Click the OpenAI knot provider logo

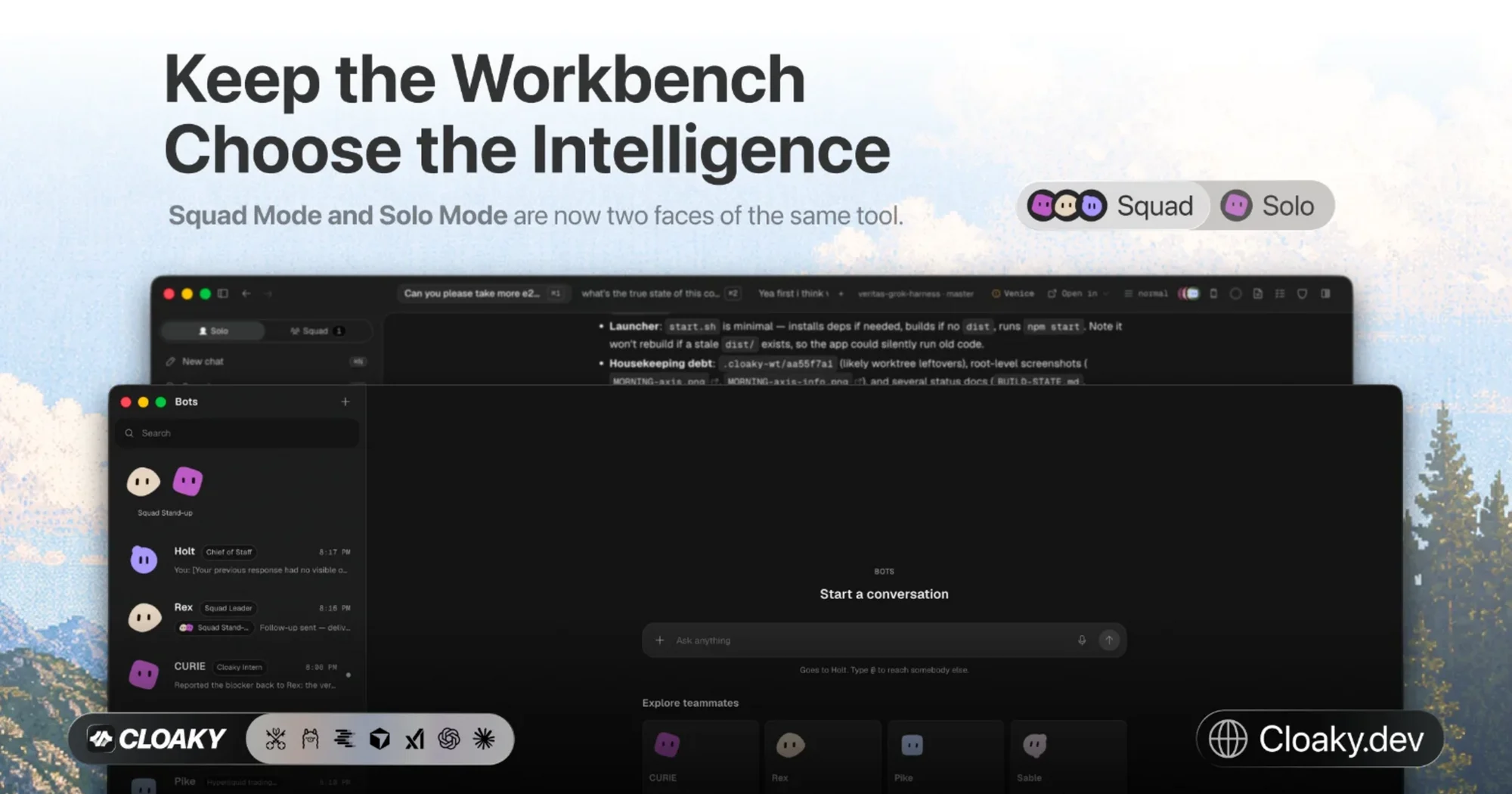[449, 739]
